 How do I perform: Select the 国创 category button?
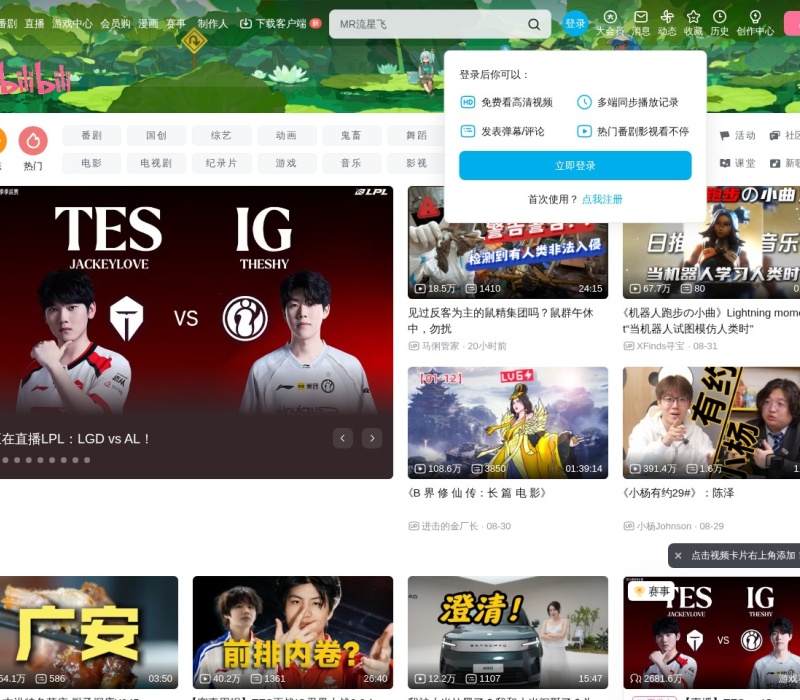[x=156, y=135]
